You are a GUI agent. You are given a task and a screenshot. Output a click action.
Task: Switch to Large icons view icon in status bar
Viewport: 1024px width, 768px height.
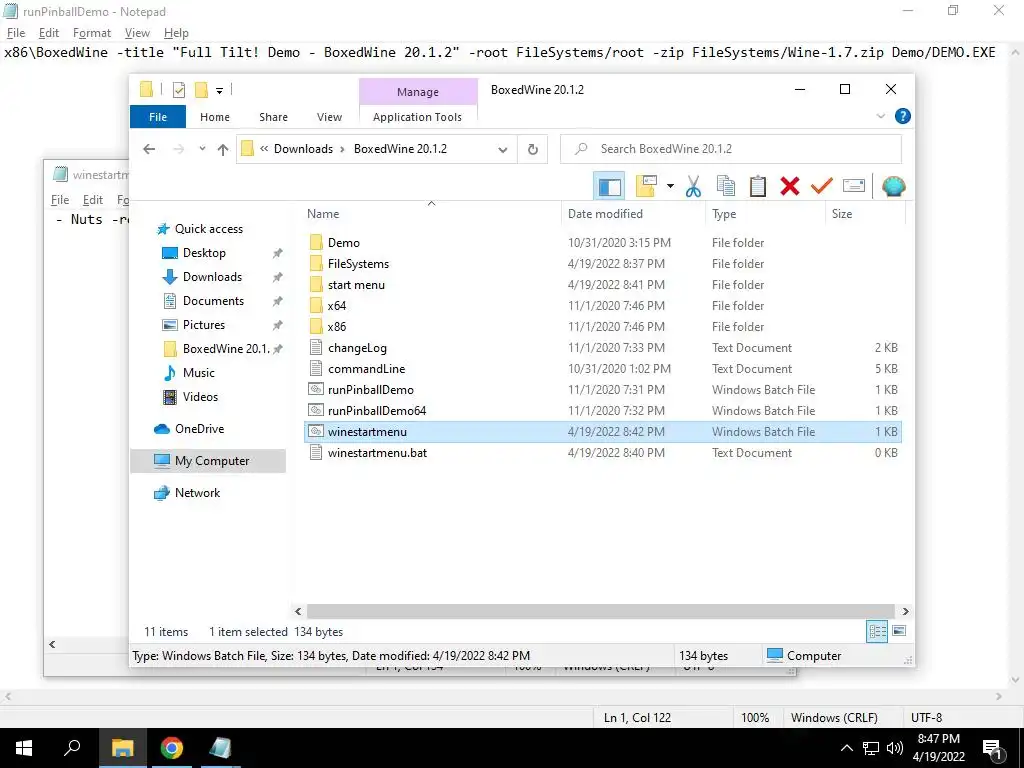pyautogui.click(x=899, y=632)
